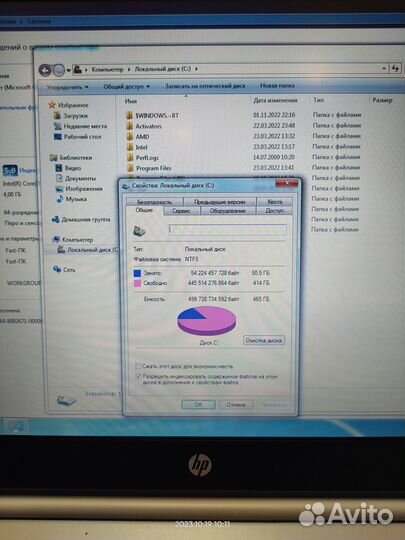
Task: Close the disk properties dialog
Action: 287,183
